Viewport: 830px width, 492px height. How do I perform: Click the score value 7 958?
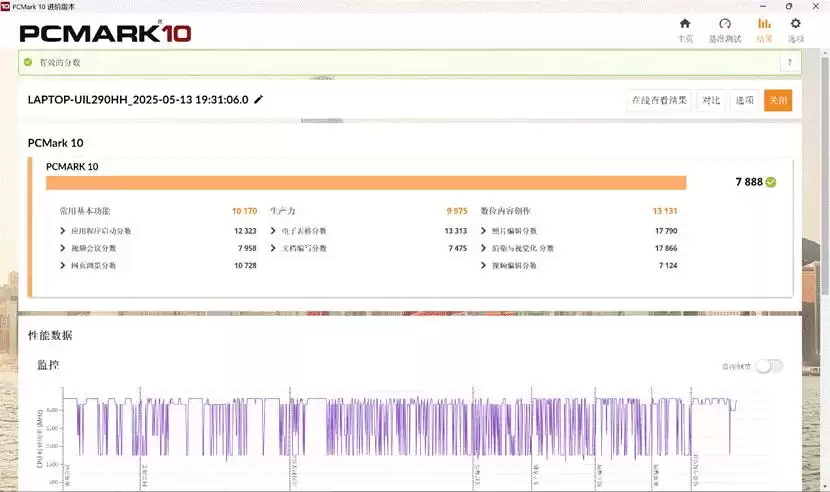point(247,248)
